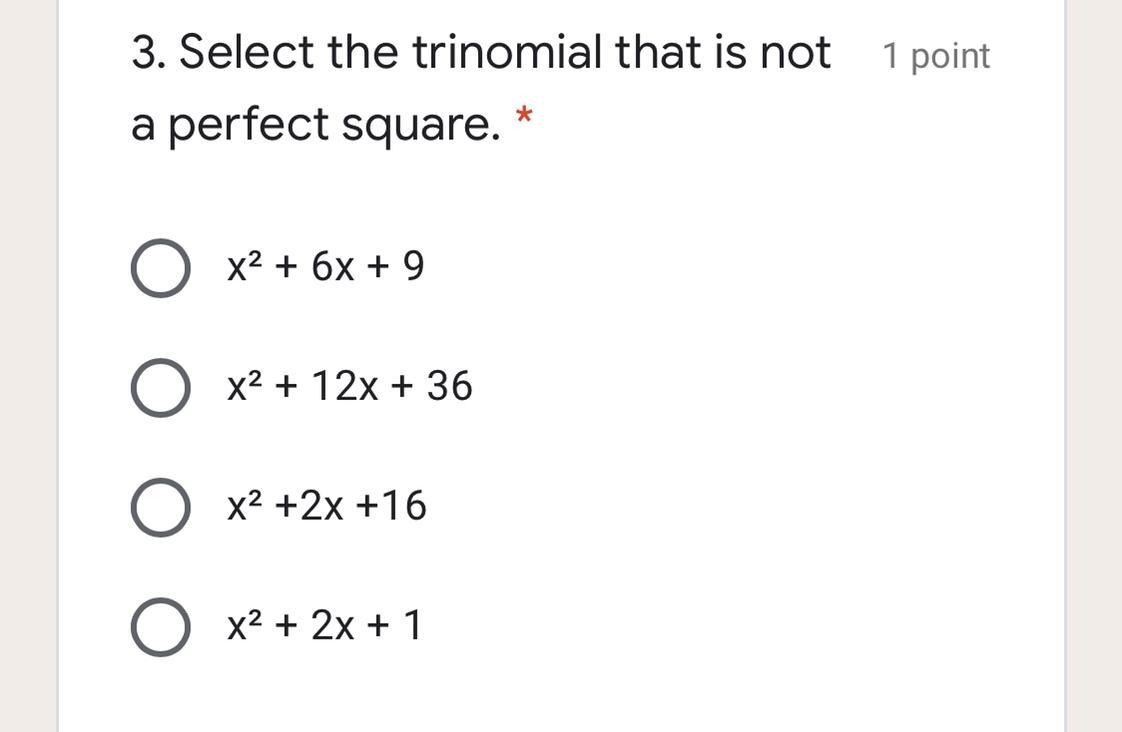Viewport: 1122px width, 732px height.
Task: Choose the x² + 12x + 36 radio option
Action: click(x=161, y=388)
